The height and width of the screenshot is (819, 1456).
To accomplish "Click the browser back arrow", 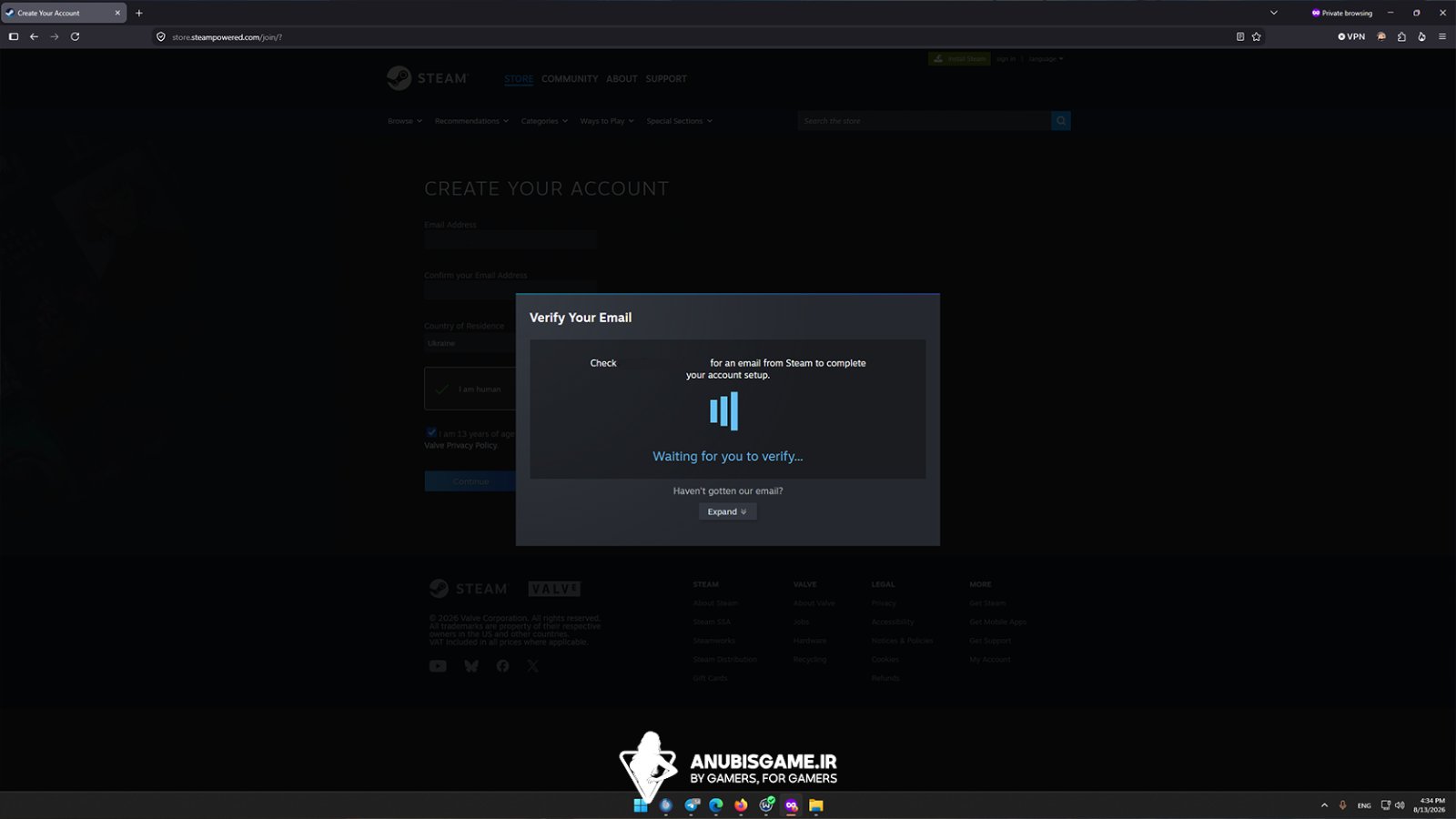I will point(34,36).
